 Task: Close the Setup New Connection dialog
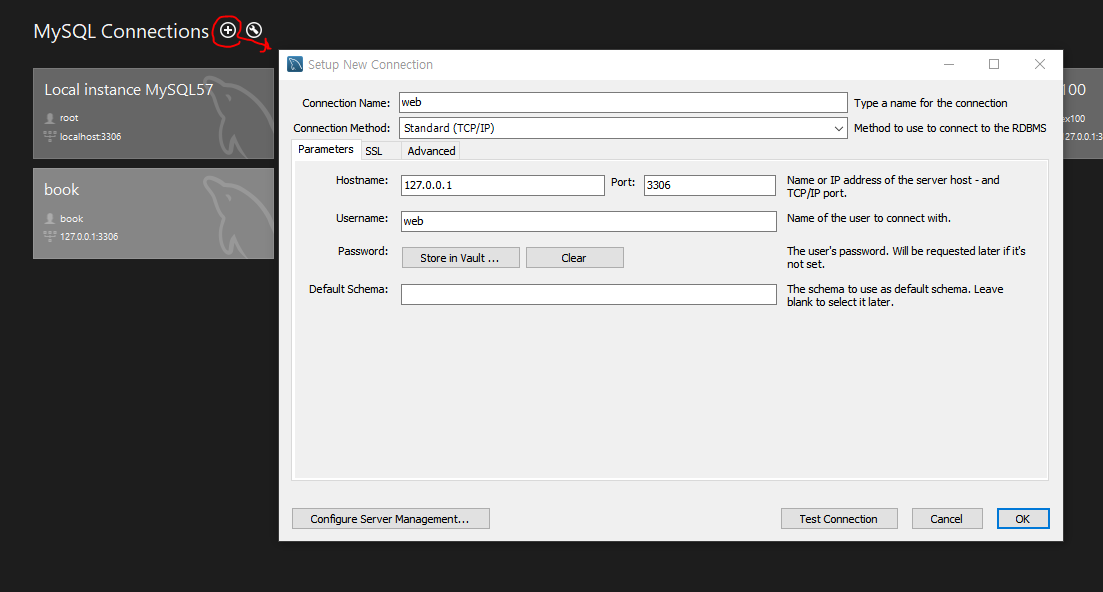[x=1040, y=64]
